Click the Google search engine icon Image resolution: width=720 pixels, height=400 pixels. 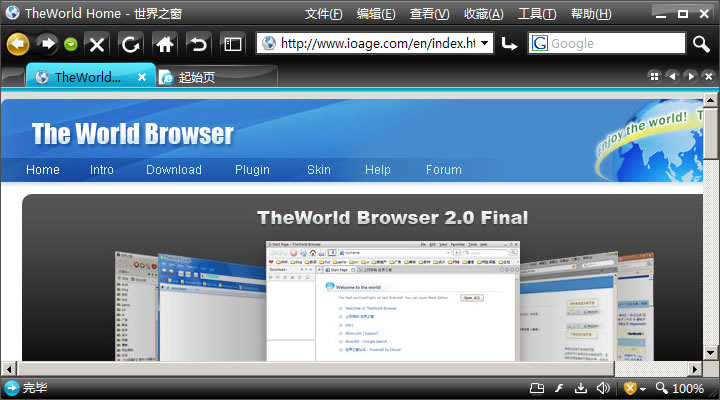[x=540, y=44]
